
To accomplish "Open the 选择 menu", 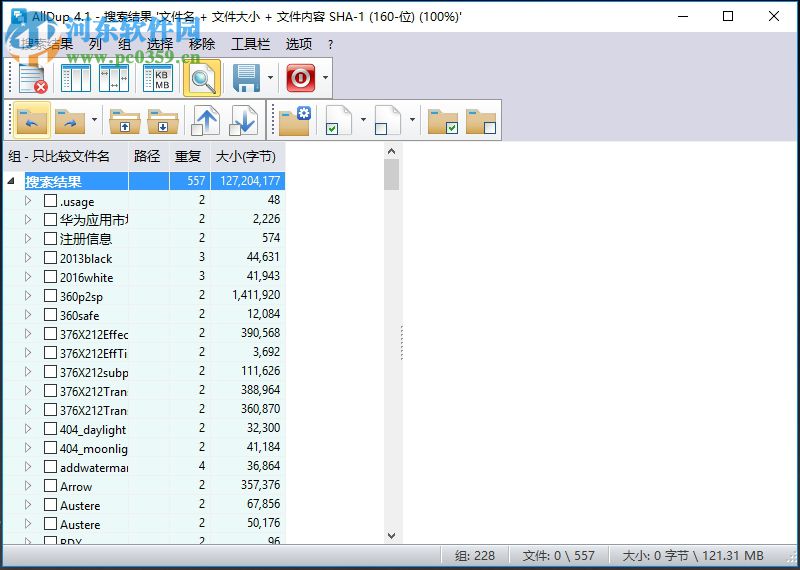I will pos(160,44).
